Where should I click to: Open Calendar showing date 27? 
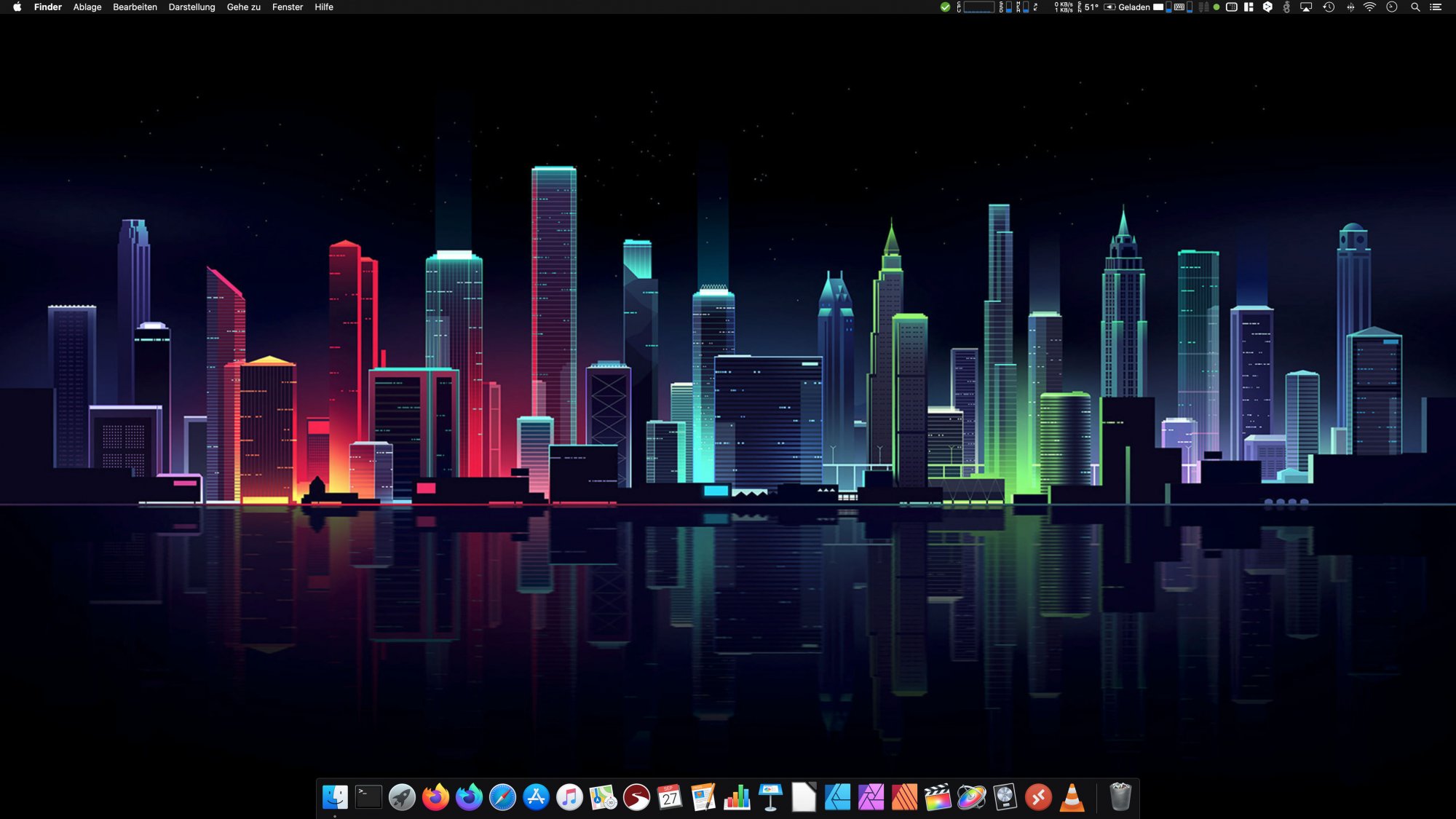coord(670,797)
